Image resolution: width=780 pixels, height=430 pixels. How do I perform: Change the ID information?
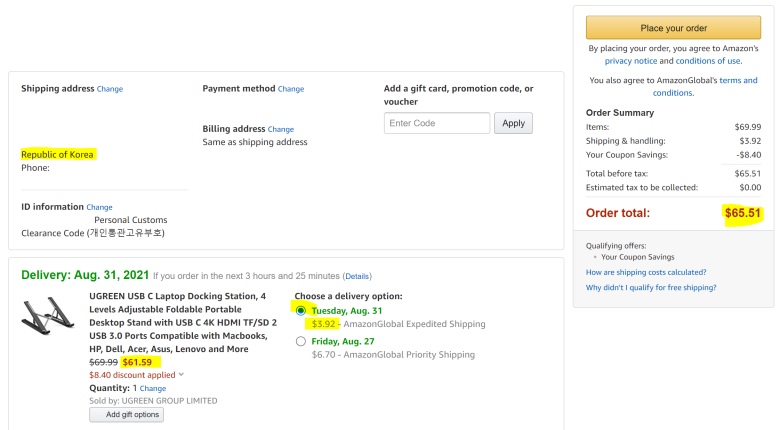99,207
